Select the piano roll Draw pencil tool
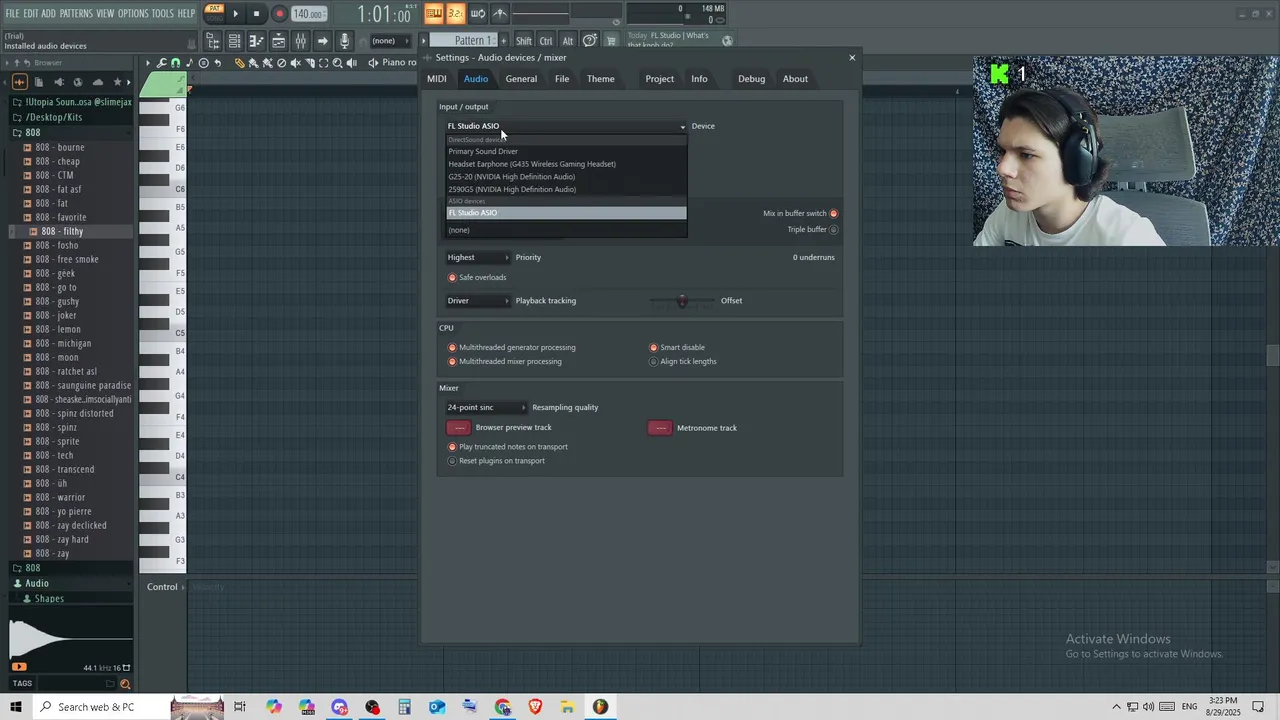Image resolution: width=1280 pixels, height=720 pixels. [239, 63]
